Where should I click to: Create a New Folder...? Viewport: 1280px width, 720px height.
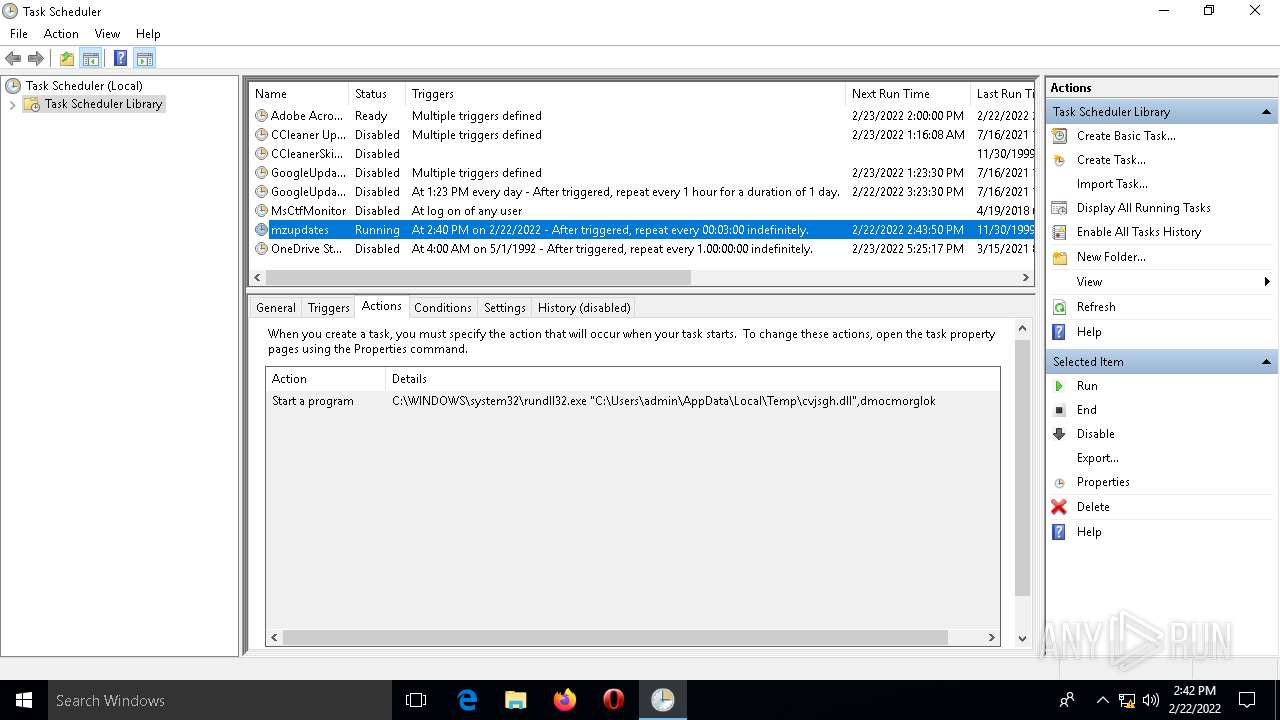tap(1111, 257)
